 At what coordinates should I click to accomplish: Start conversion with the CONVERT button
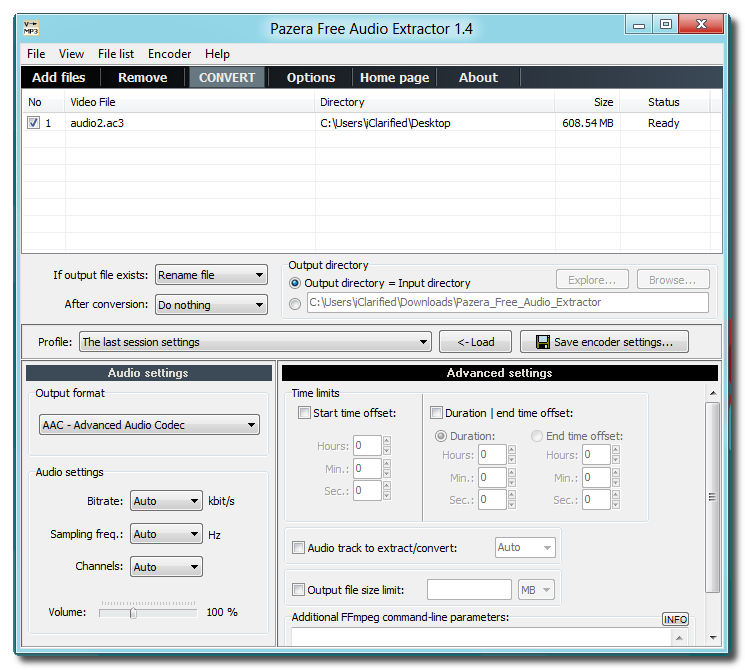pos(227,77)
